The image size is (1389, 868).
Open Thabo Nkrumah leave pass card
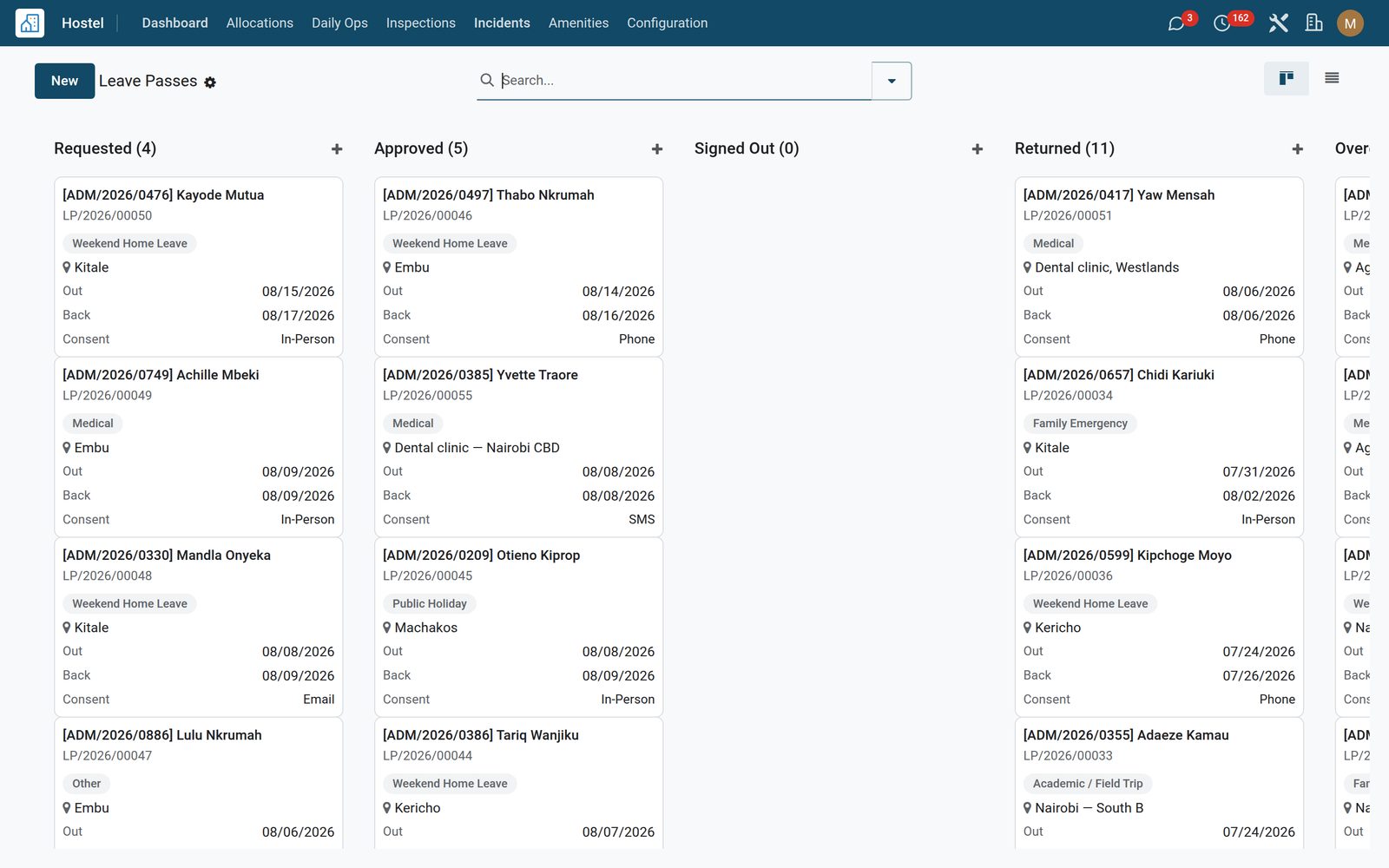point(519,266)
